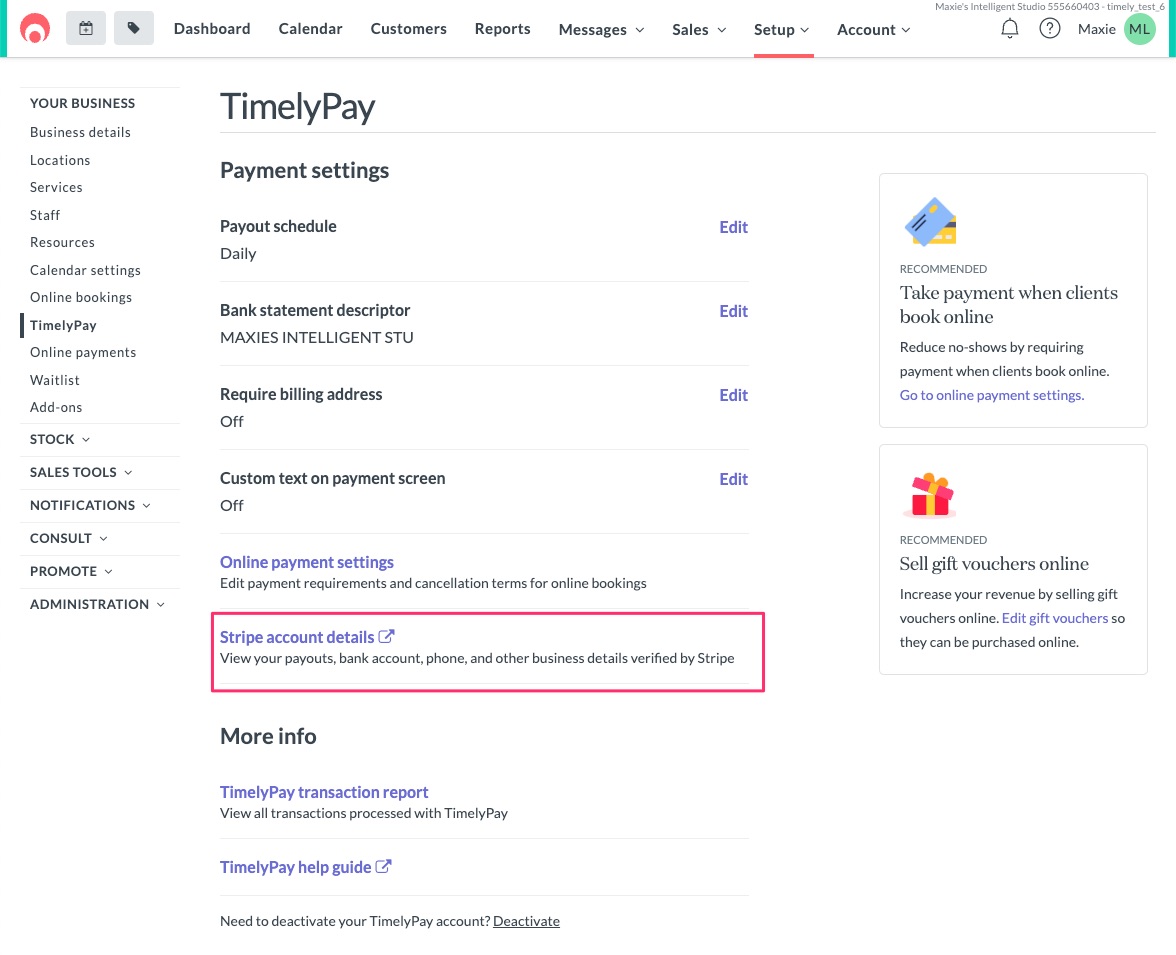The height and width of the screenshot is (955, 1176).
Task: Expand the PROMOTE sidebar section
Action: [71, 571]
